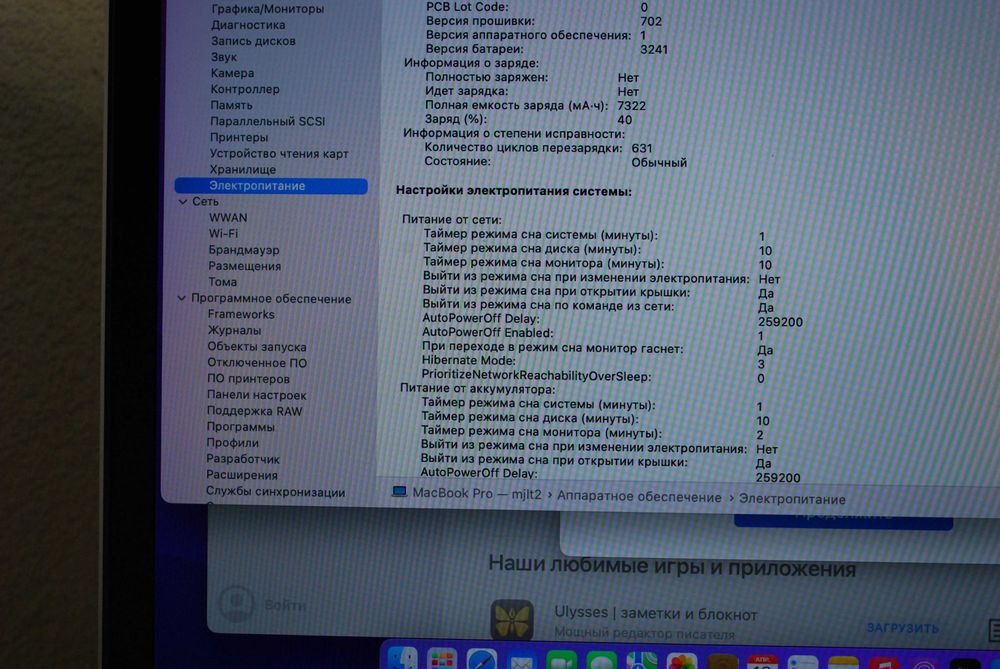Screen dimensions: 1000x669
Task: Click Аппаратное обеспечение in the path bar
Action: tap(640, 497)
